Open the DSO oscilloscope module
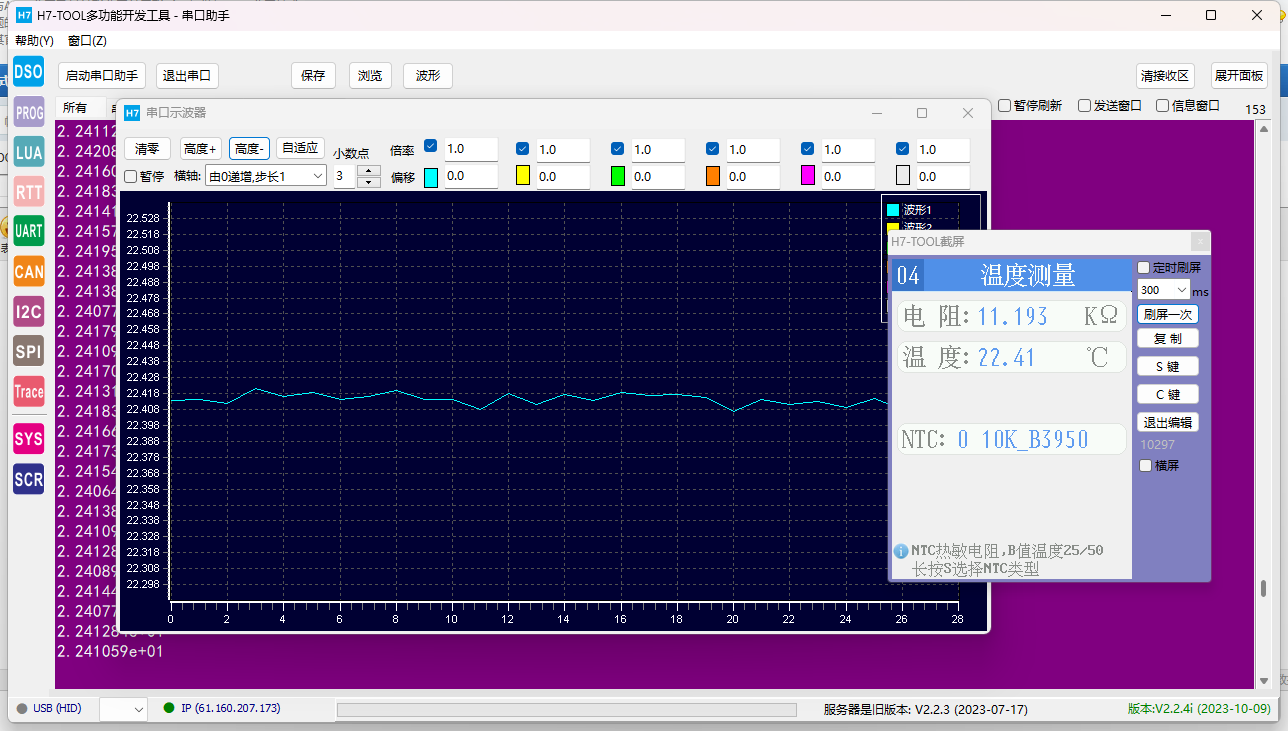 pyautogui.click(x=29, y=72)
